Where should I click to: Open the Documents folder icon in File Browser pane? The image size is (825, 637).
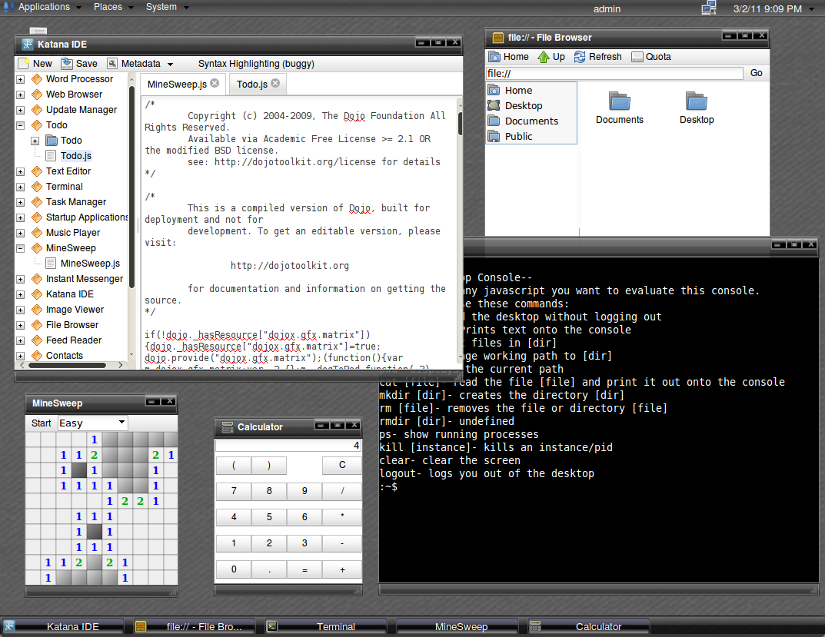(x=619, y=100)
